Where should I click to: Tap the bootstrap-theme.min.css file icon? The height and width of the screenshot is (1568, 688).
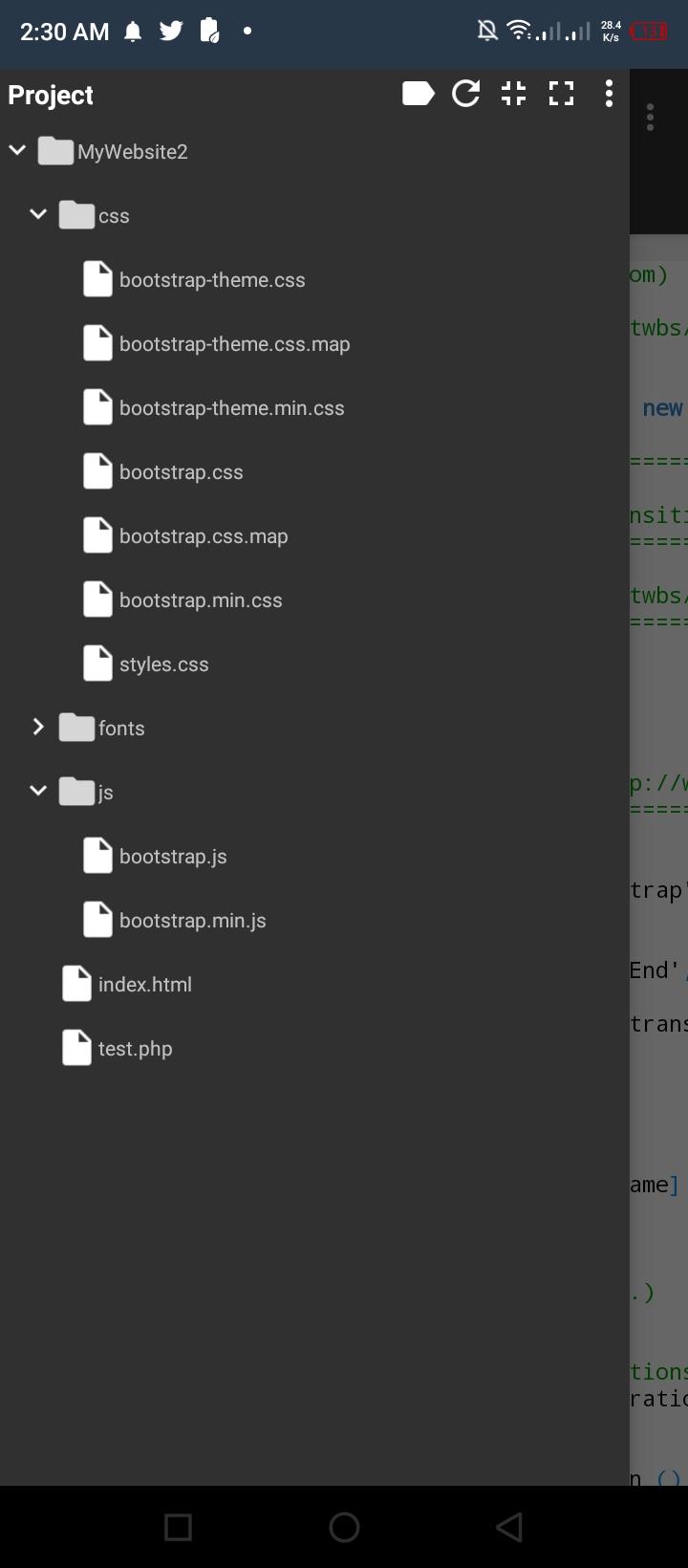pos(97,407)
